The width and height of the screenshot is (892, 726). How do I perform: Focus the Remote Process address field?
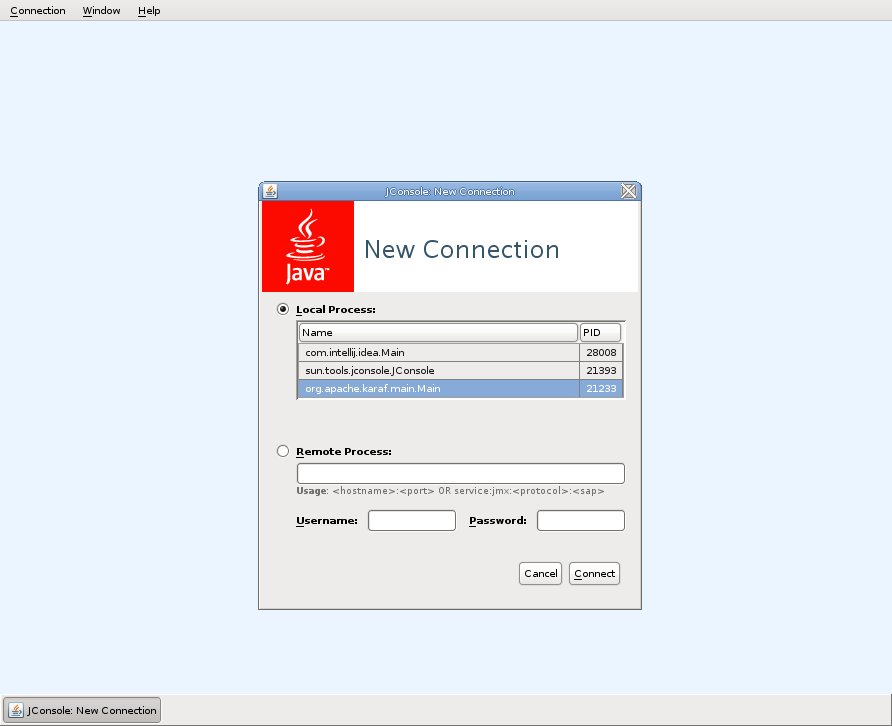coord(460,473)
